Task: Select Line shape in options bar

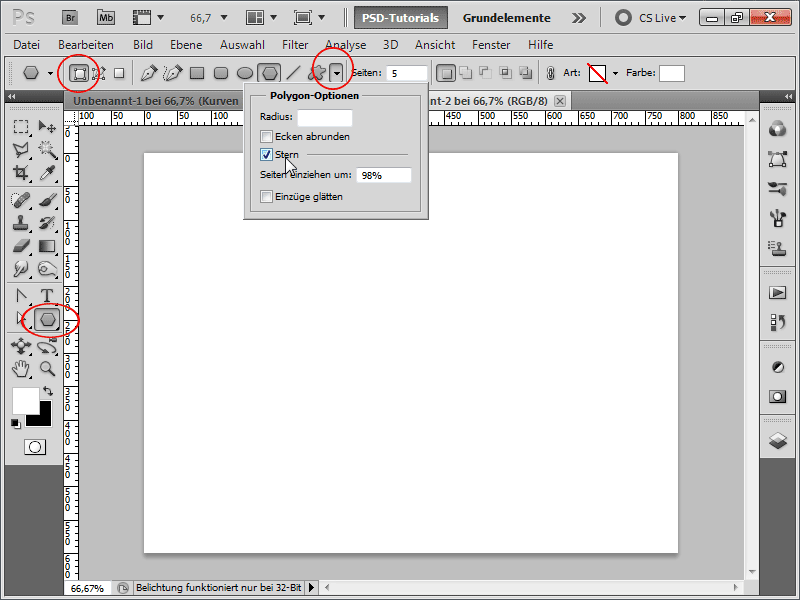Action: click(x=293, y=73)
